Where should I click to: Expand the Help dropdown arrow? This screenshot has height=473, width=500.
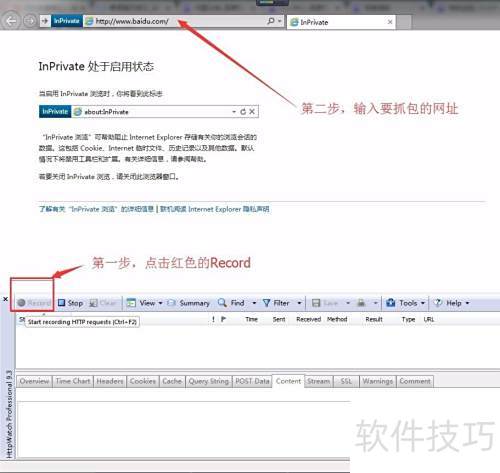point(467,303)
